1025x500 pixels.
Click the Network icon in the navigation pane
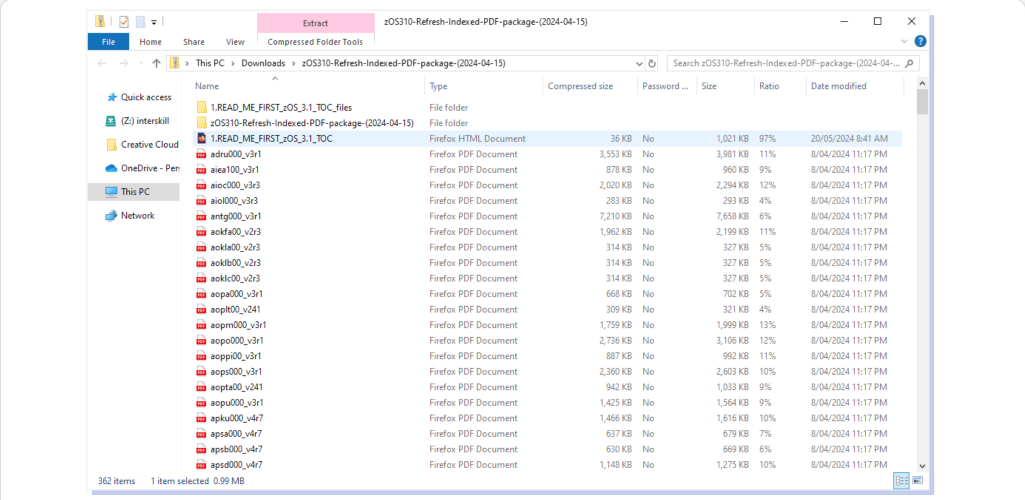pos(111,215)
